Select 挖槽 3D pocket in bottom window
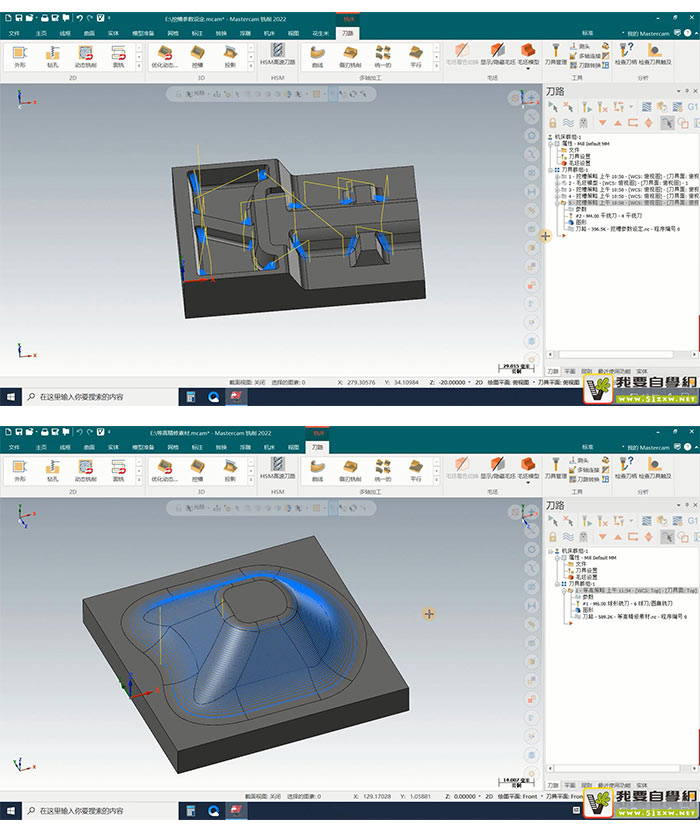Screen dimensions: 700x829 pyautogui.click(x=197, y=471)
